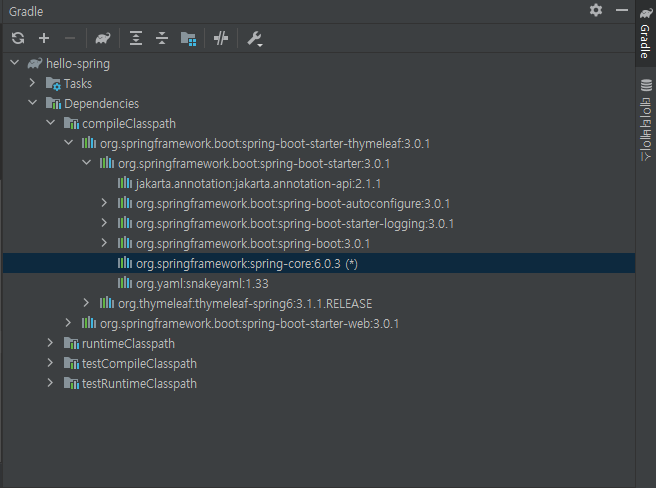Select testCompileClasspath text
This screenshot has height=488, width=656.
[139, 364]
